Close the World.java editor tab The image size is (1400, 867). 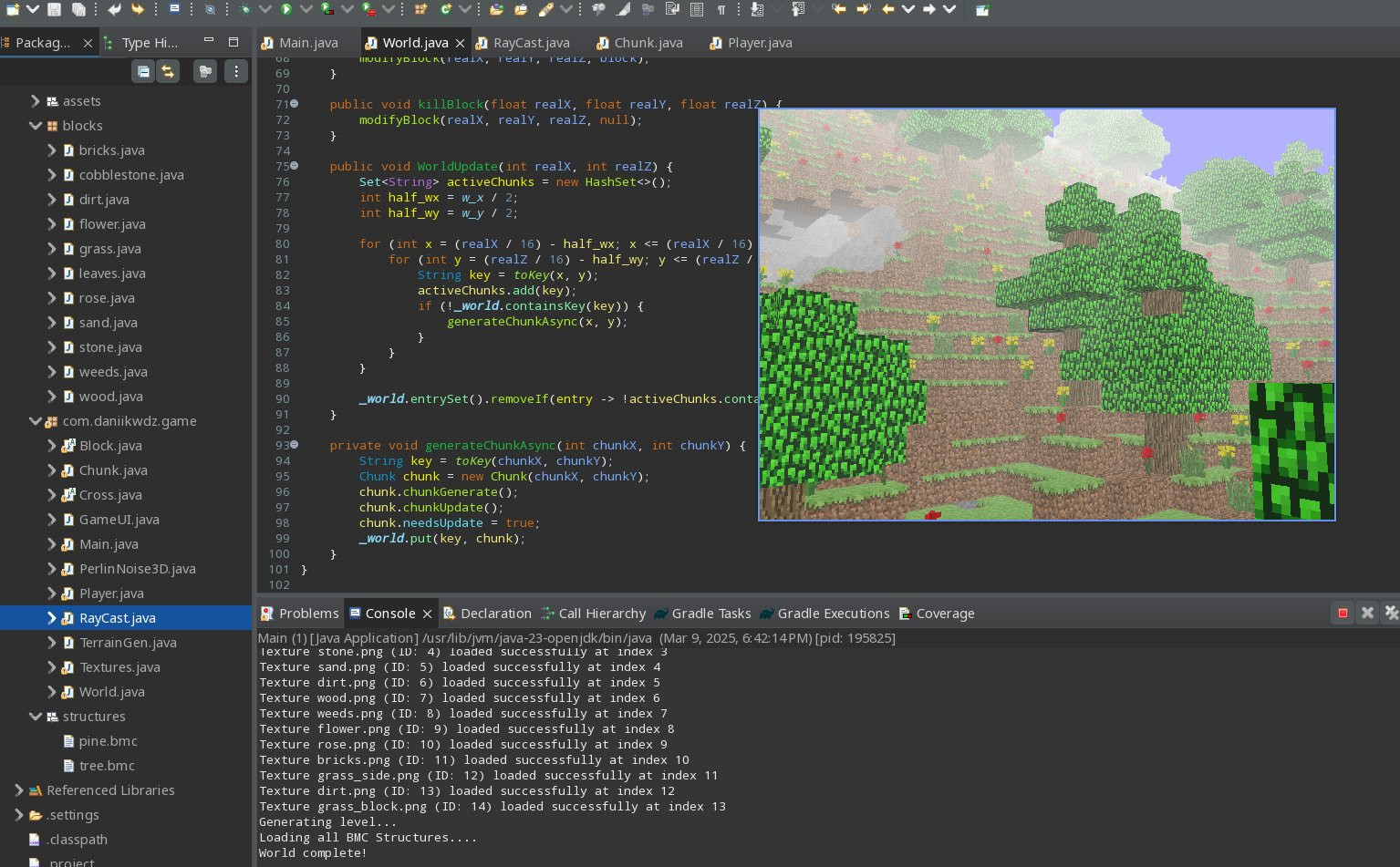460,43
